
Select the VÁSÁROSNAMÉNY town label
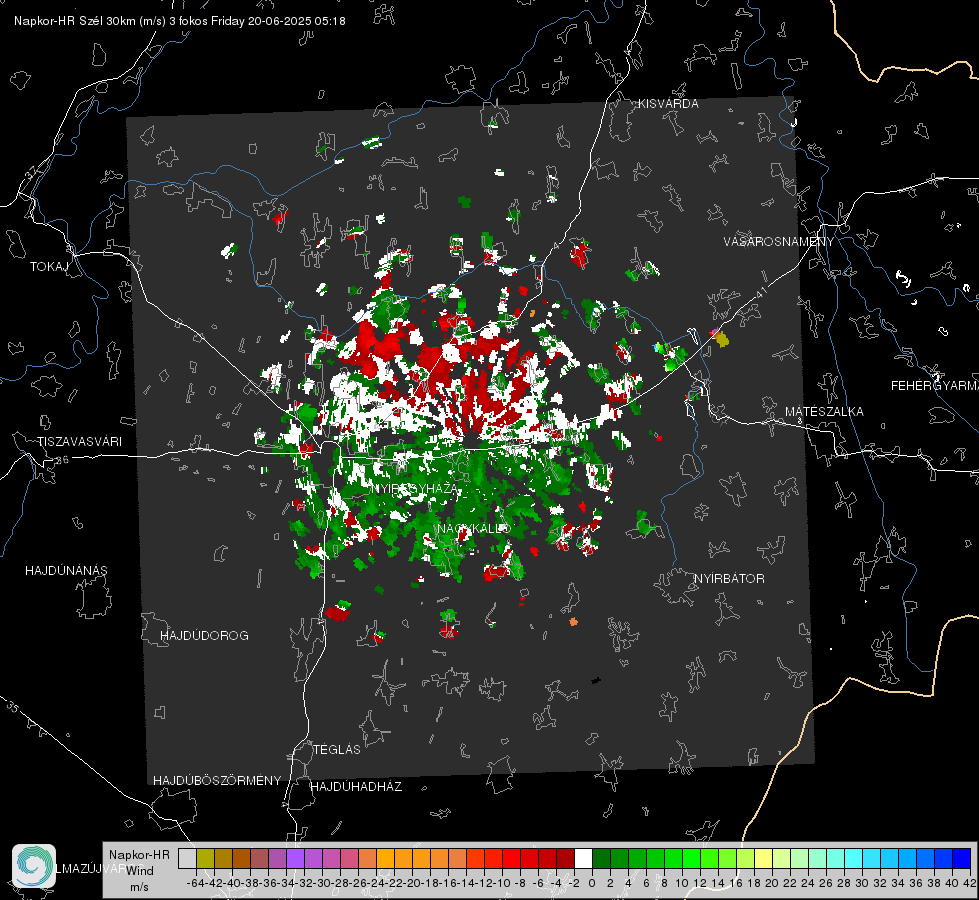[x=779, y=242]
